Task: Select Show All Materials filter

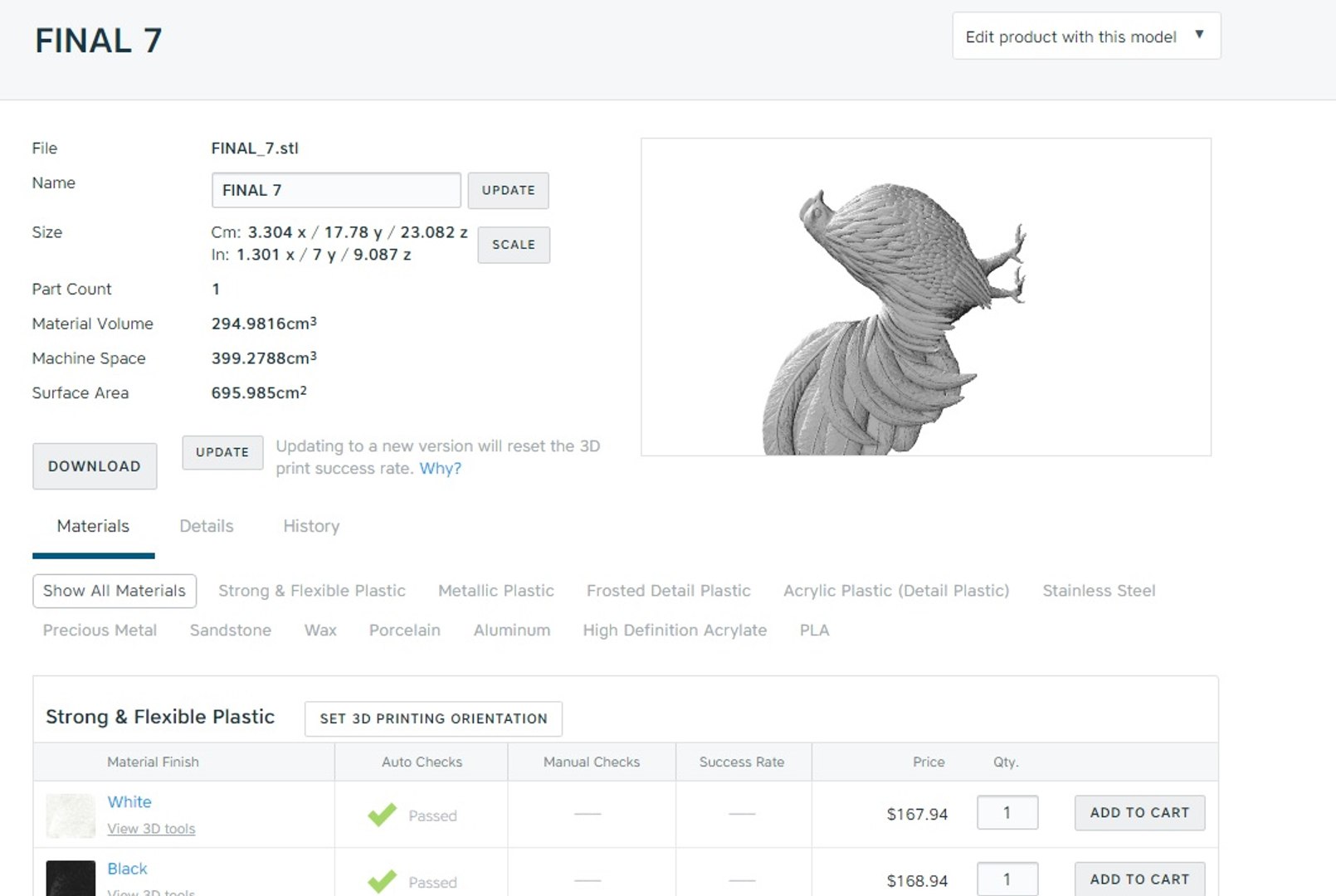Action: [115, 591]
